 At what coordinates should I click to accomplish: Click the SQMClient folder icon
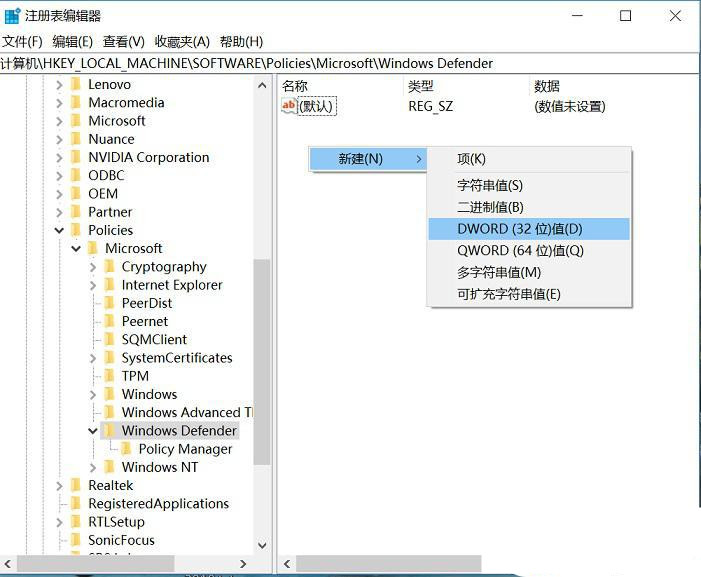110,340
